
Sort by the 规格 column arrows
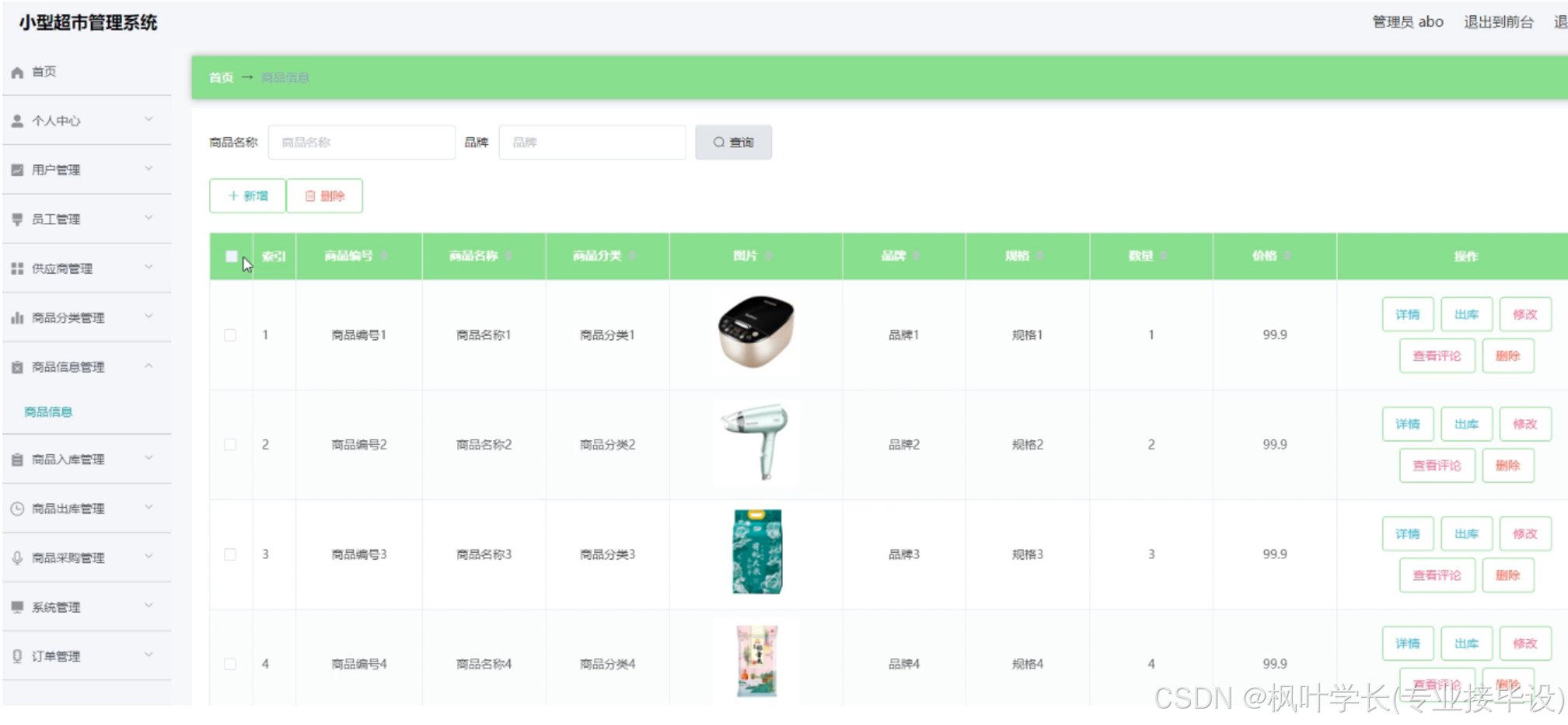point(1040,256)
